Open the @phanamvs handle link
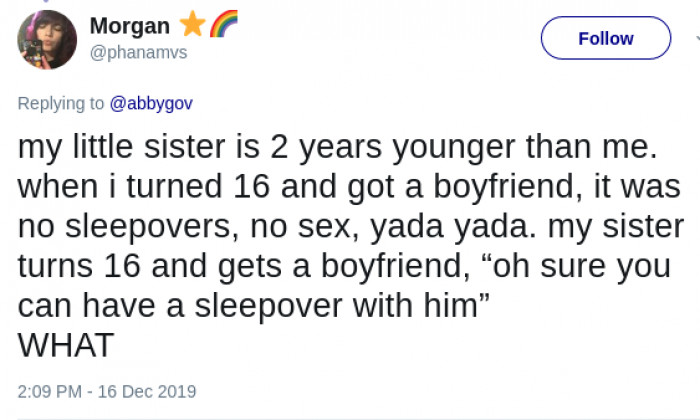Viewport: 700px width, 420px height. (138, 52)
